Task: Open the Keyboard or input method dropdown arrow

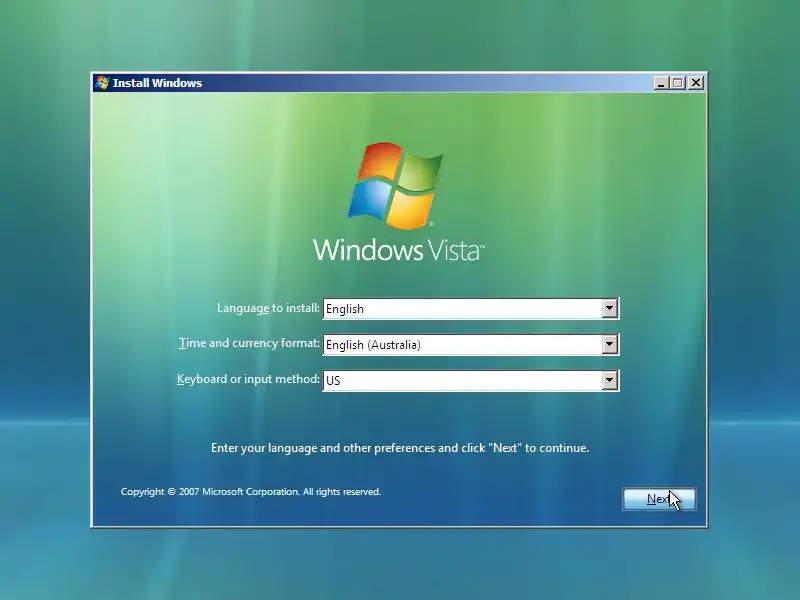Action: pos(609,380)
